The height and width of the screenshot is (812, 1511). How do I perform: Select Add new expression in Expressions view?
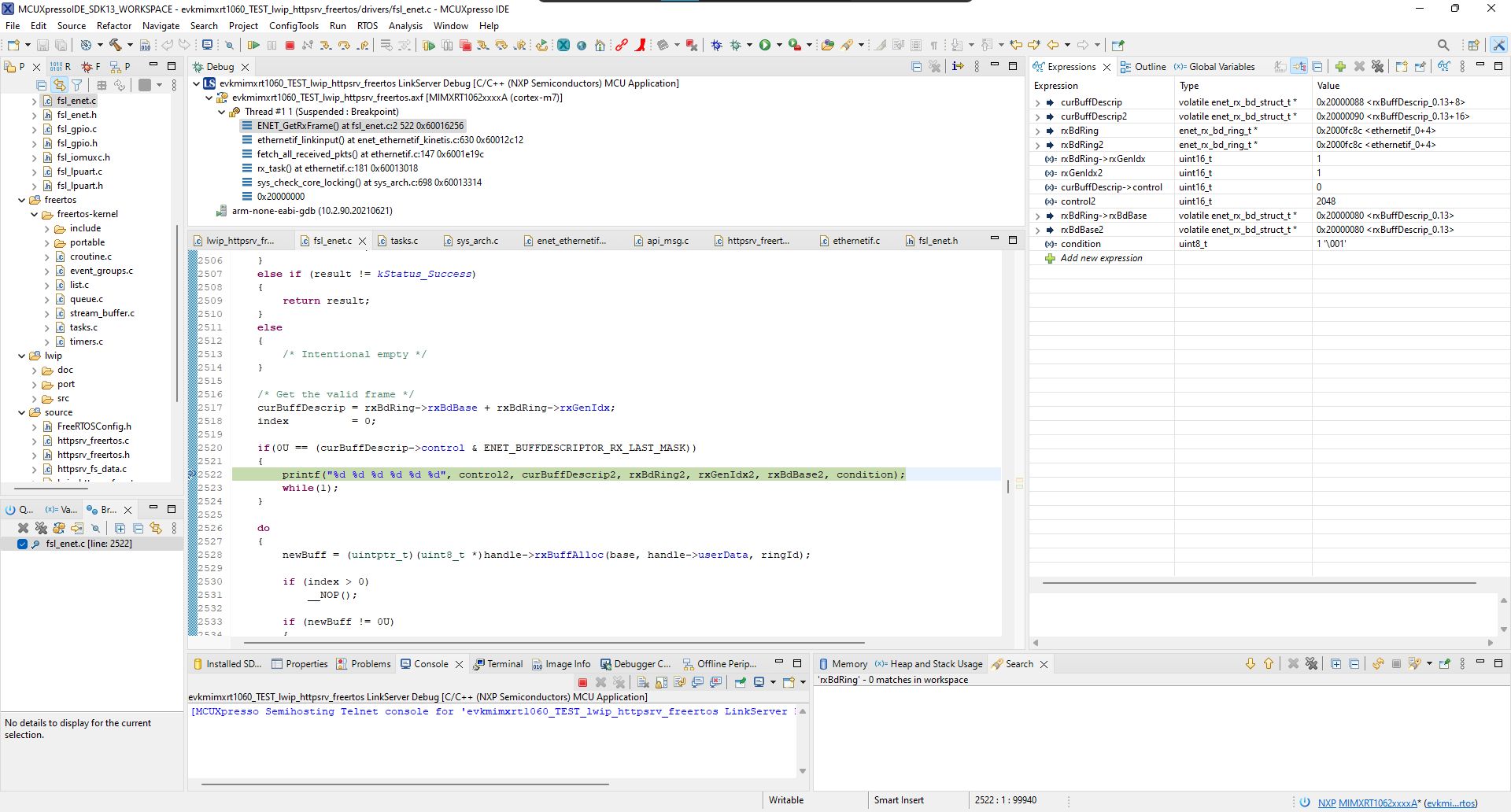(1101, 257)
